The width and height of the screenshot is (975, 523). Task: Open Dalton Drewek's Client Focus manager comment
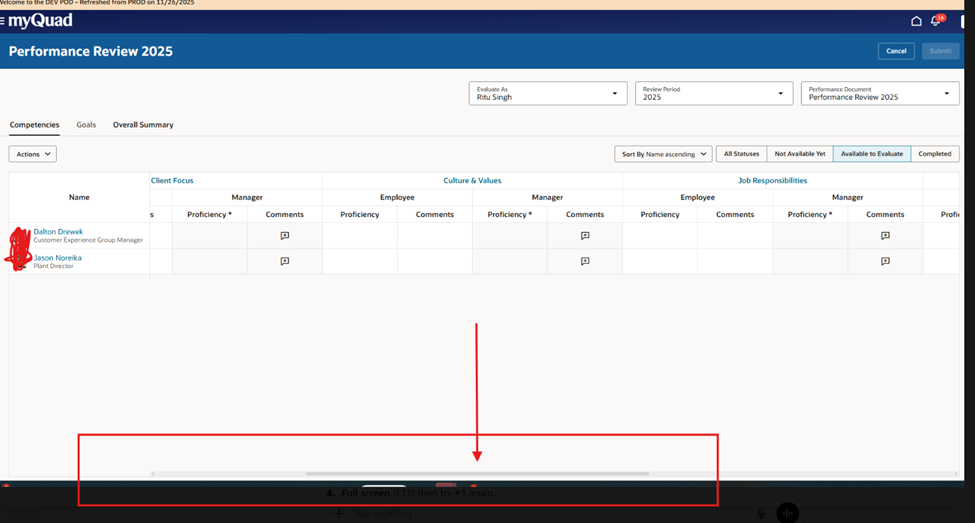(x=285, y=236)
